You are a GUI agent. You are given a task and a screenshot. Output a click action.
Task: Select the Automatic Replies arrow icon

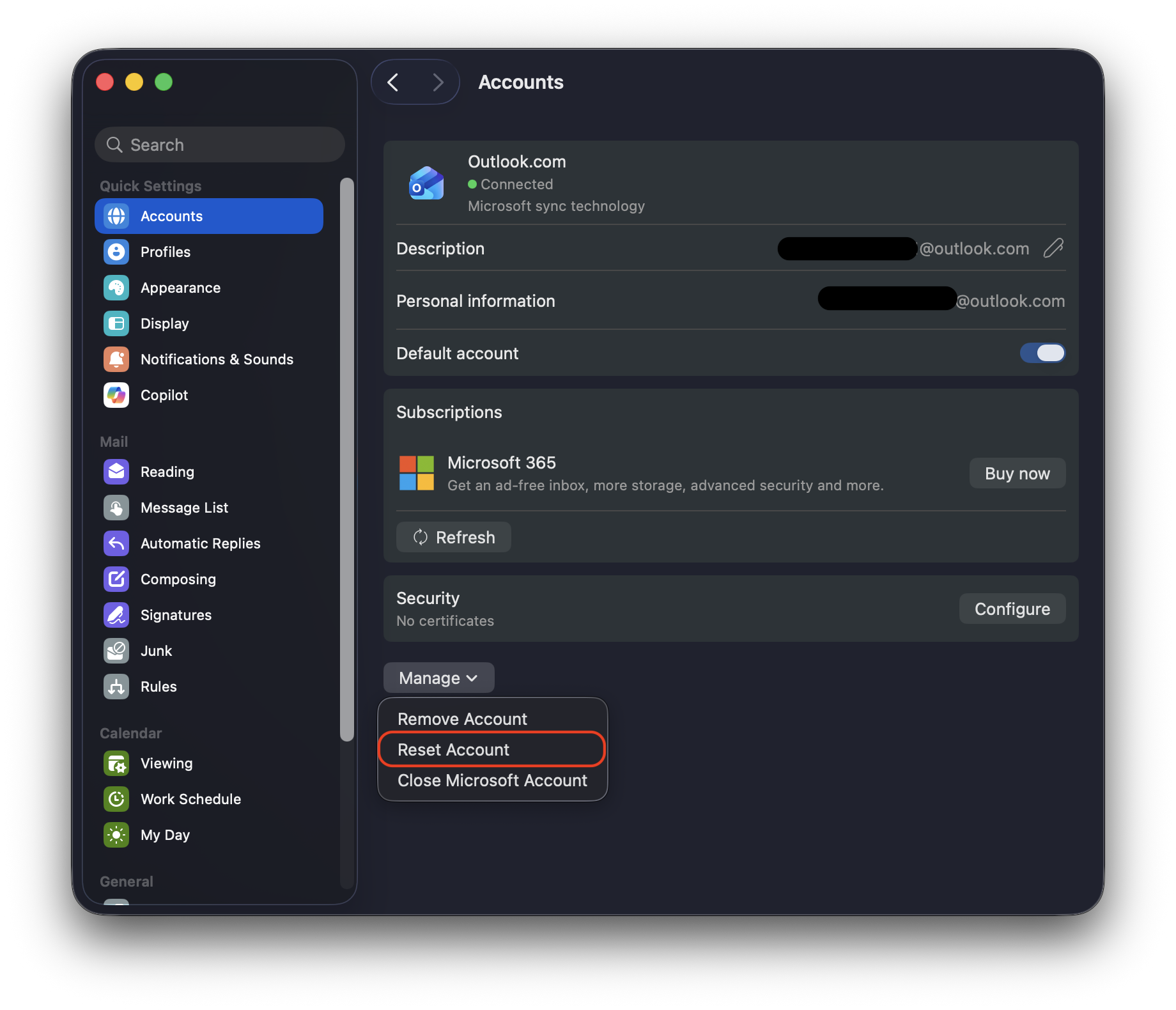(x=116, y=543)
